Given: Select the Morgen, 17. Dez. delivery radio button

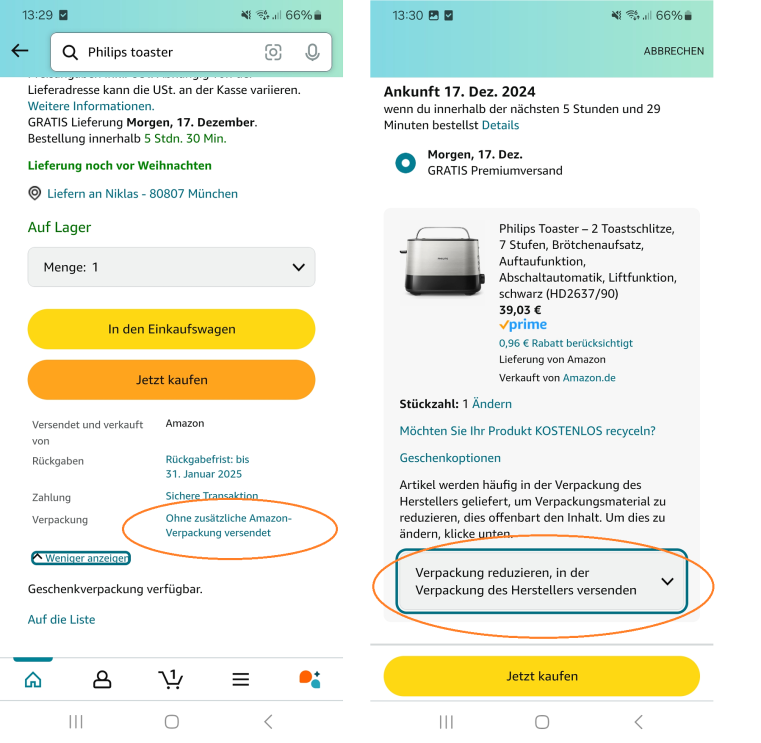Looking at the screenshot, I should point(406,163).
